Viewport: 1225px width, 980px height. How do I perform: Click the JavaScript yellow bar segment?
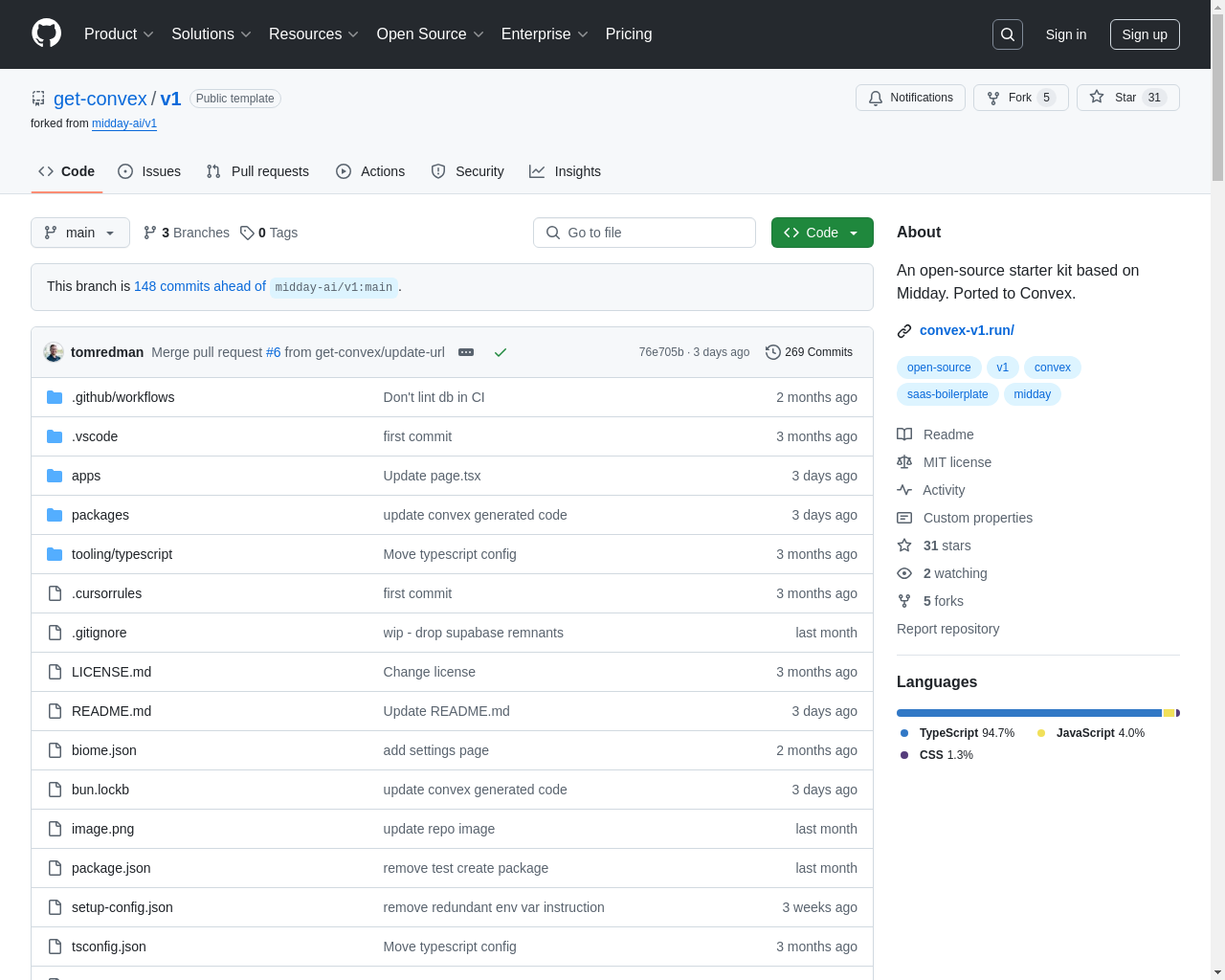[1169, 713]
